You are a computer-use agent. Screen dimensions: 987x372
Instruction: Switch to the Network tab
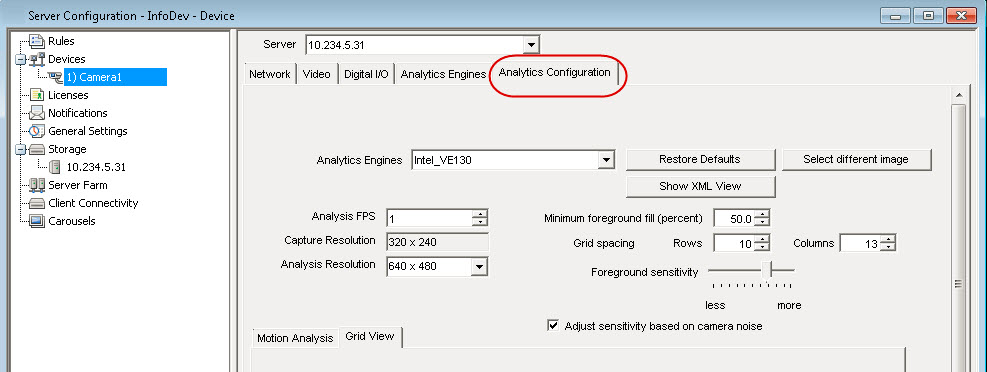(269, 74)
